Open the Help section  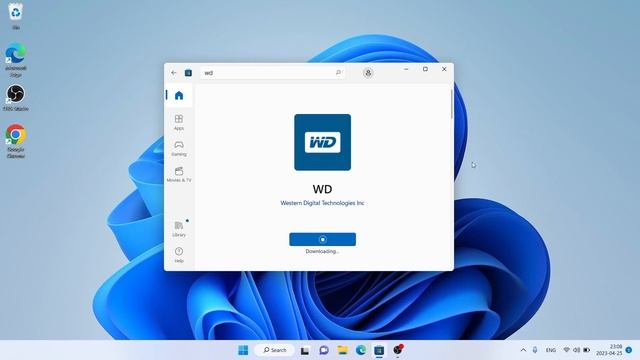[x=179, y=255]
